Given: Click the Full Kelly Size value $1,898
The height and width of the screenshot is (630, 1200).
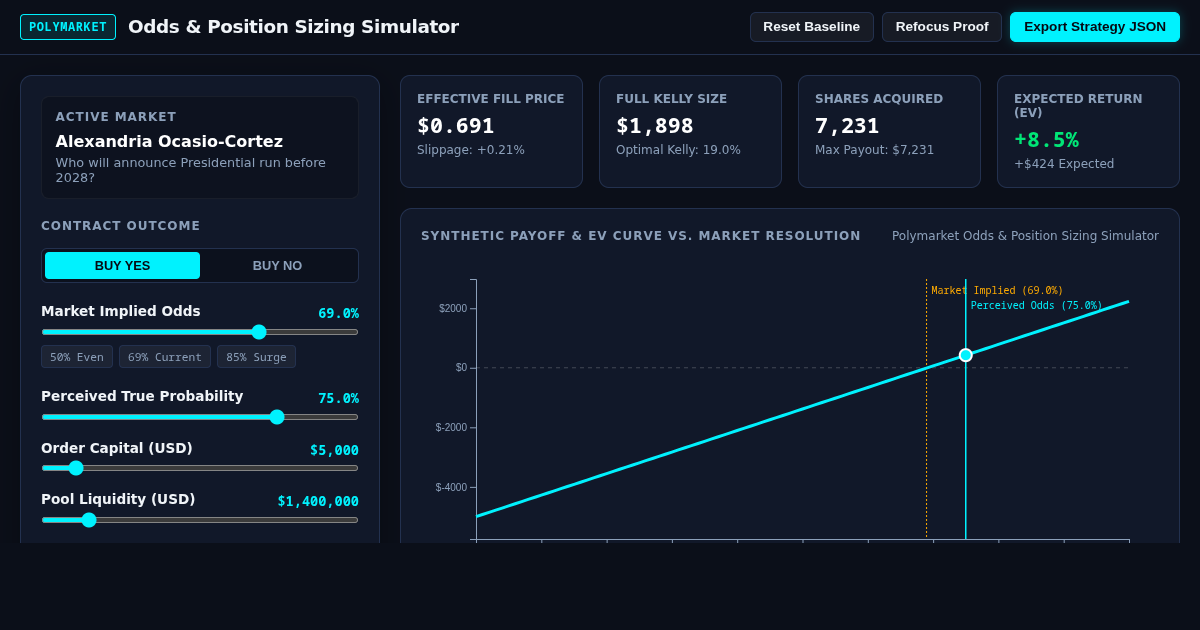Looking at the screenshot, I should 654,126.
